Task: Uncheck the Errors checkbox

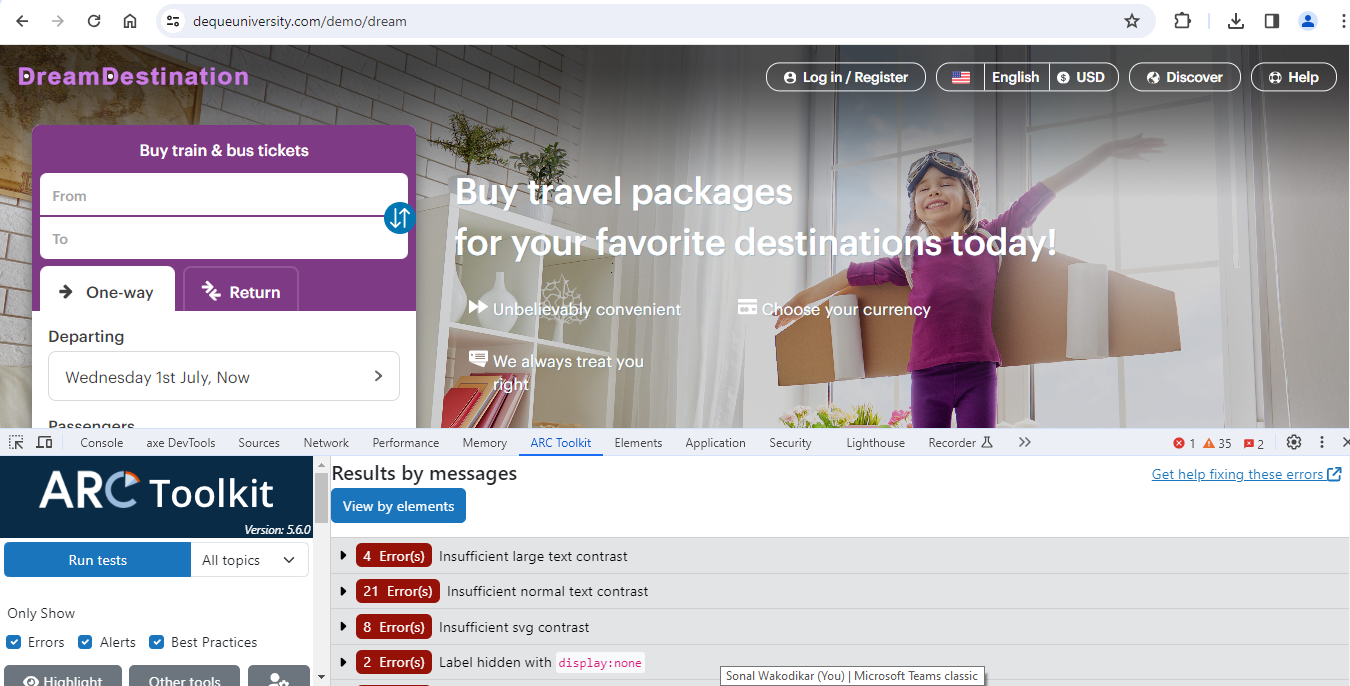Action: 14,642
